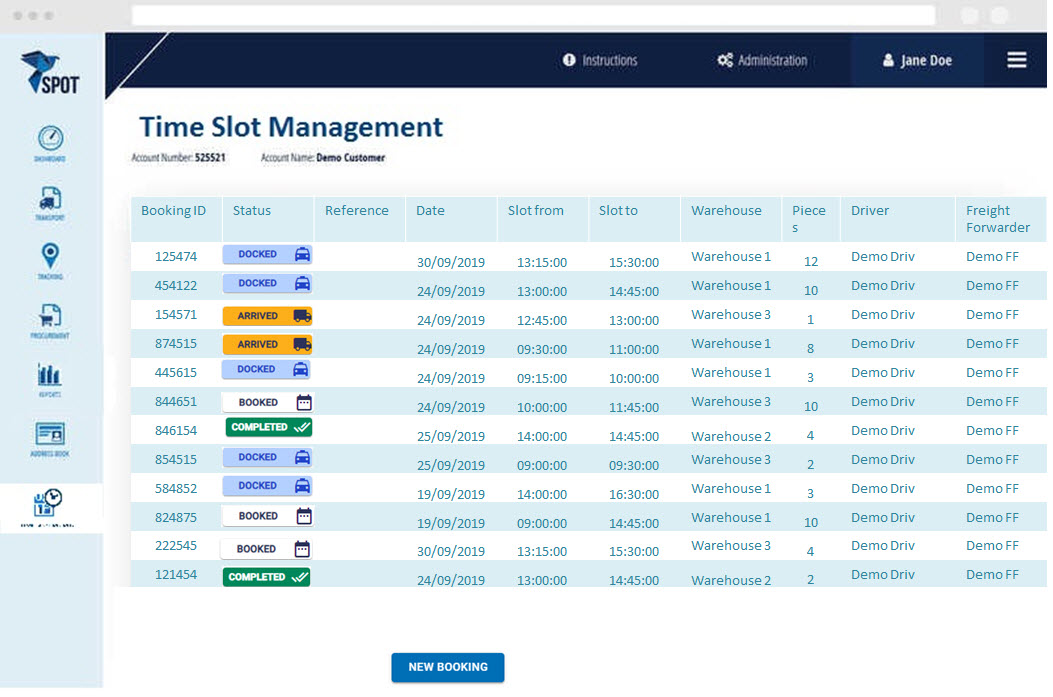
Task: Open the Address Book icon
Action: [x=51, y=436]
